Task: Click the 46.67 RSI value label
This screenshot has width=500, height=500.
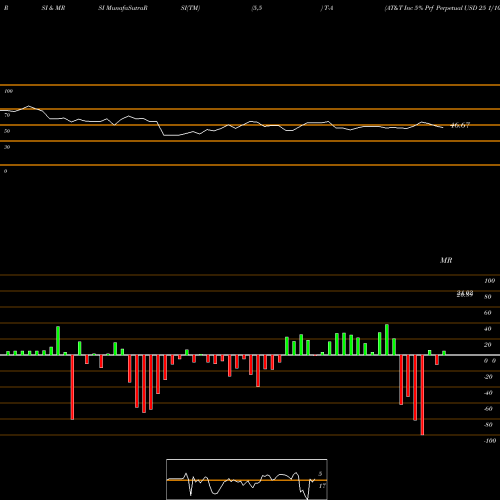Action: 460,125
